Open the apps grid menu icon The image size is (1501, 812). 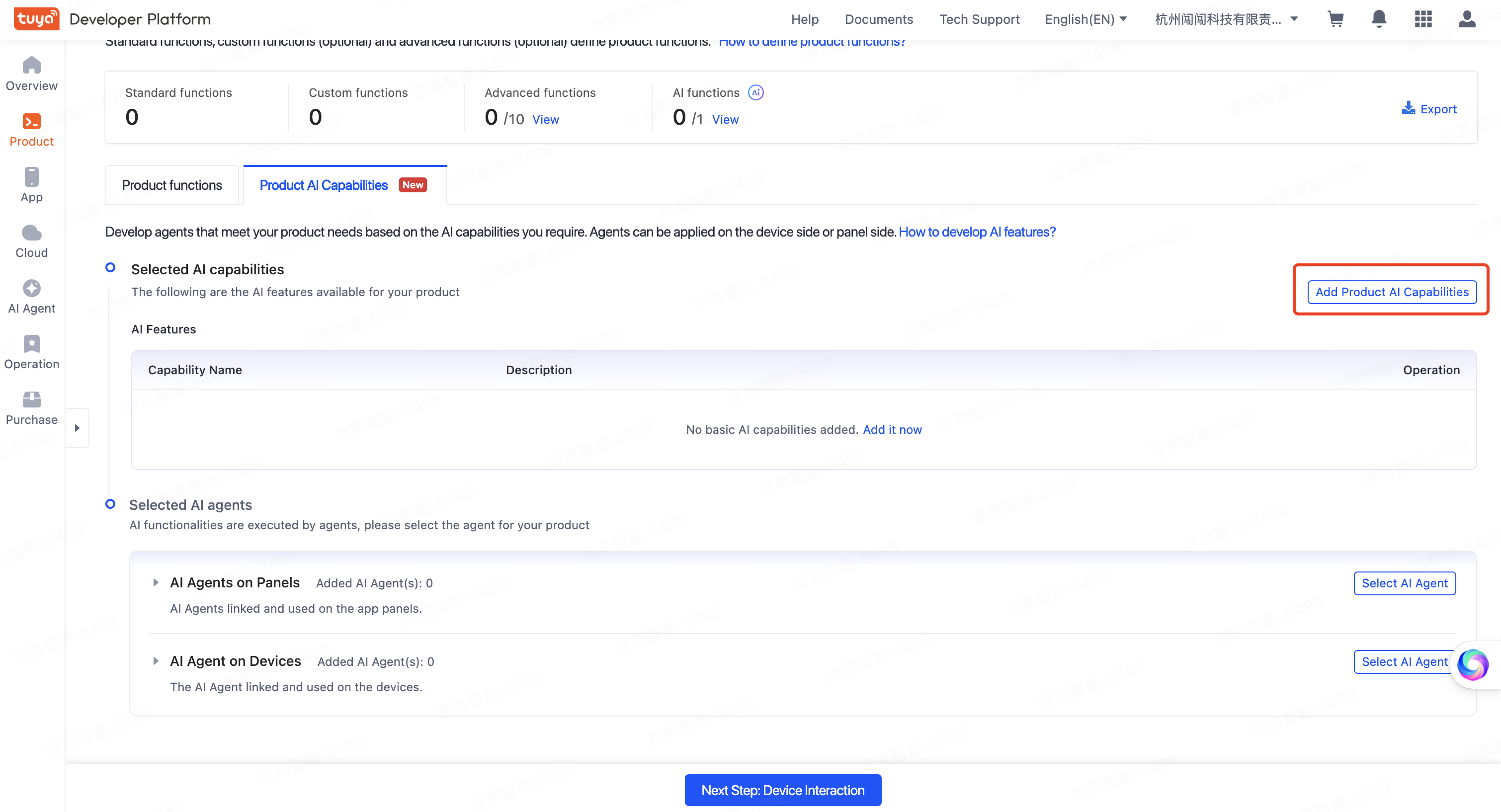click(x=1423, y=19)
